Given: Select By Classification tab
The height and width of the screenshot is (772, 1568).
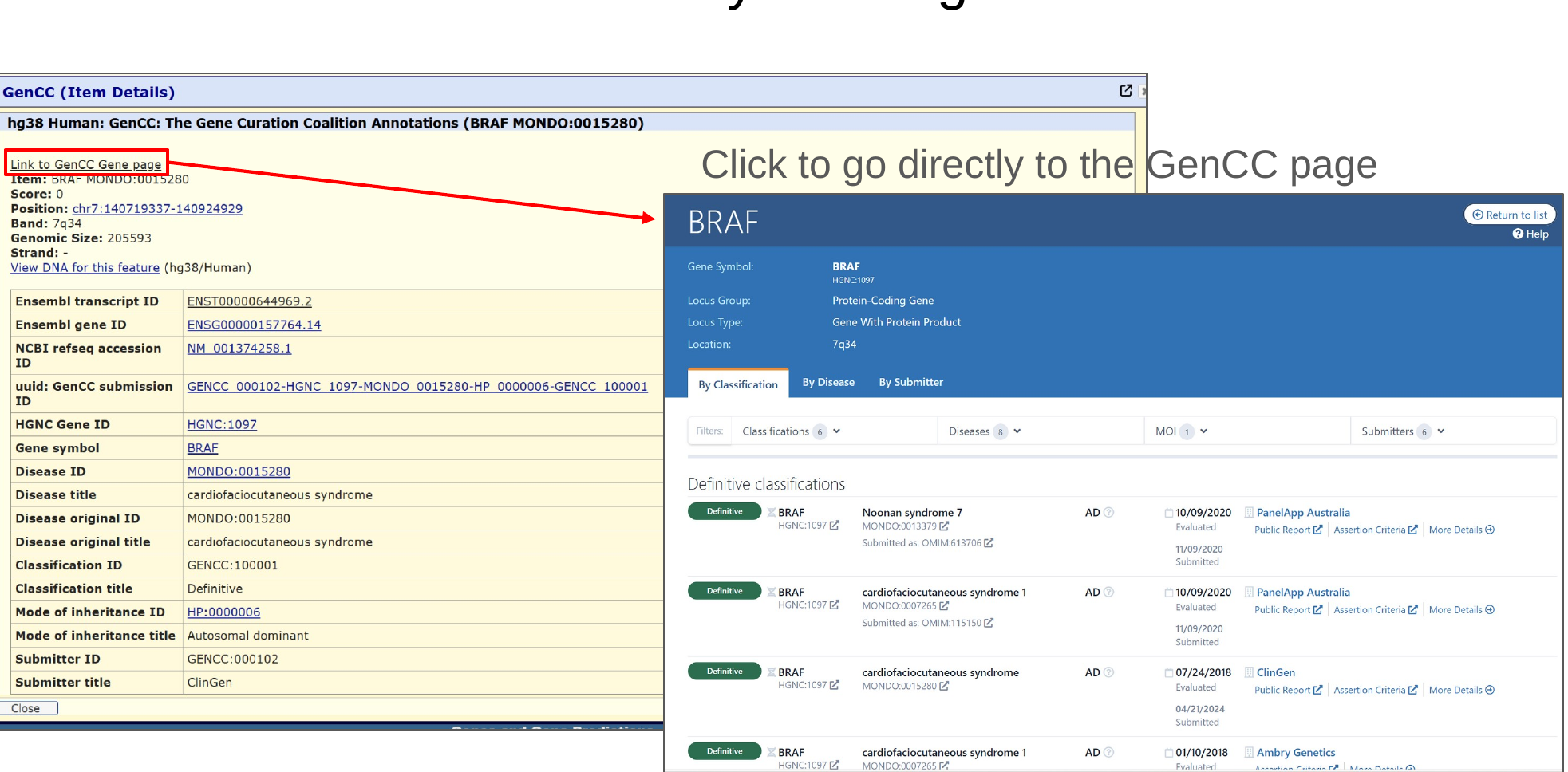Looking at the screenshot, I should pos(738,384).
